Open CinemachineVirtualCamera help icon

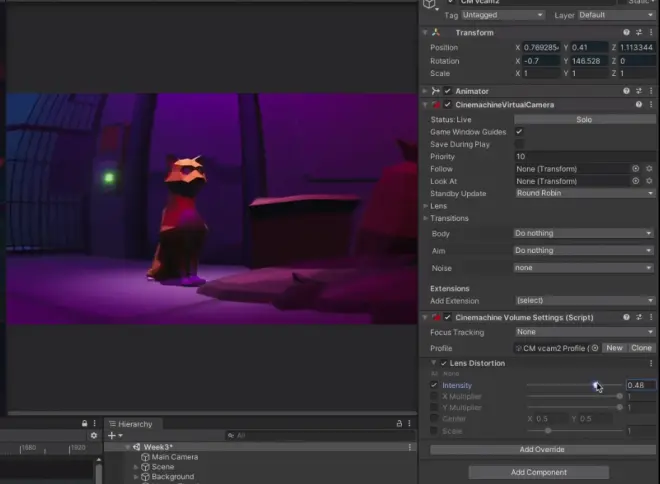coord(639,104)
